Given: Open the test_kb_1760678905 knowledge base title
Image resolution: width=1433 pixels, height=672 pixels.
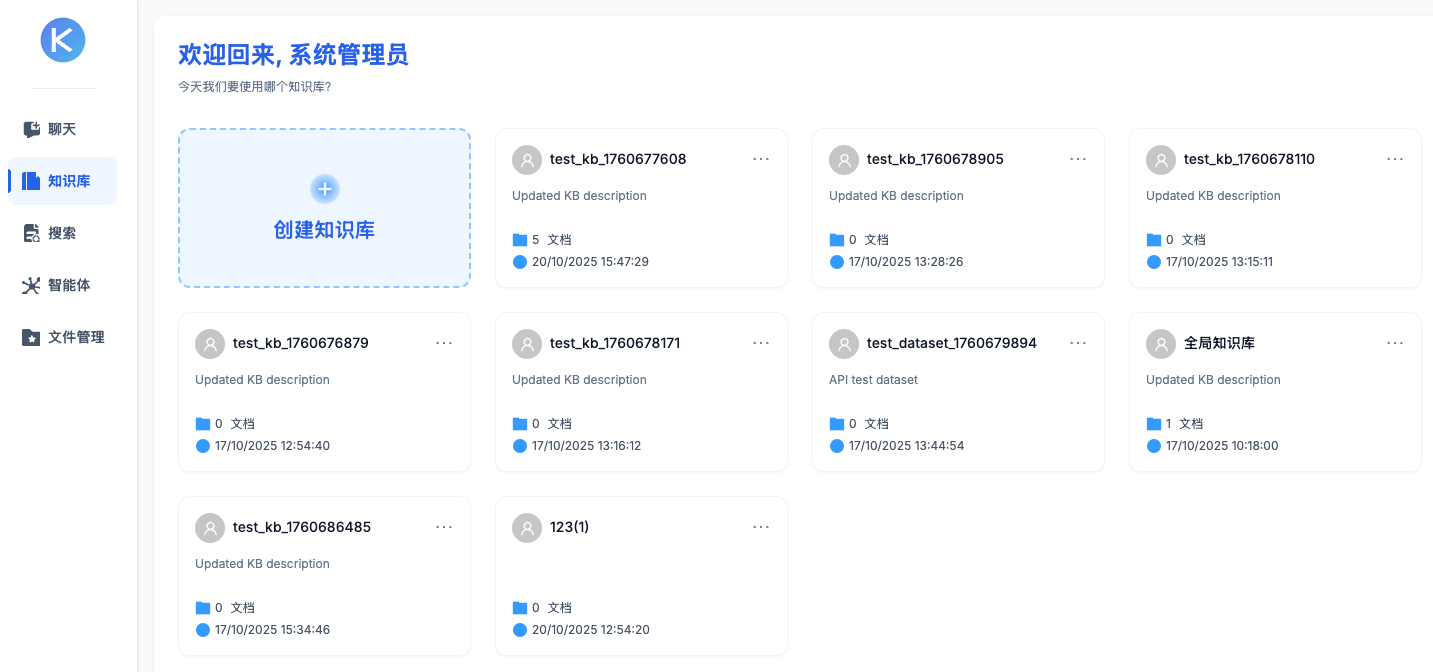Looking at the screenshot, I should point(935,159).
